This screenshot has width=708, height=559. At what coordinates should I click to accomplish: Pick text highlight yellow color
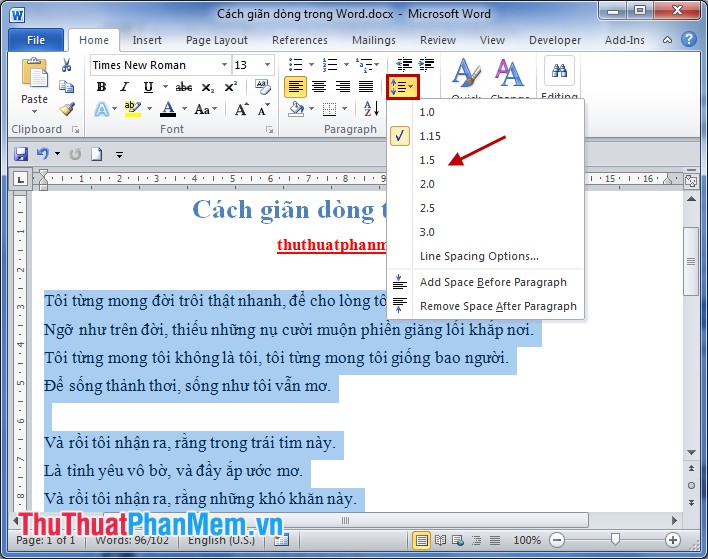coord(132,109)
